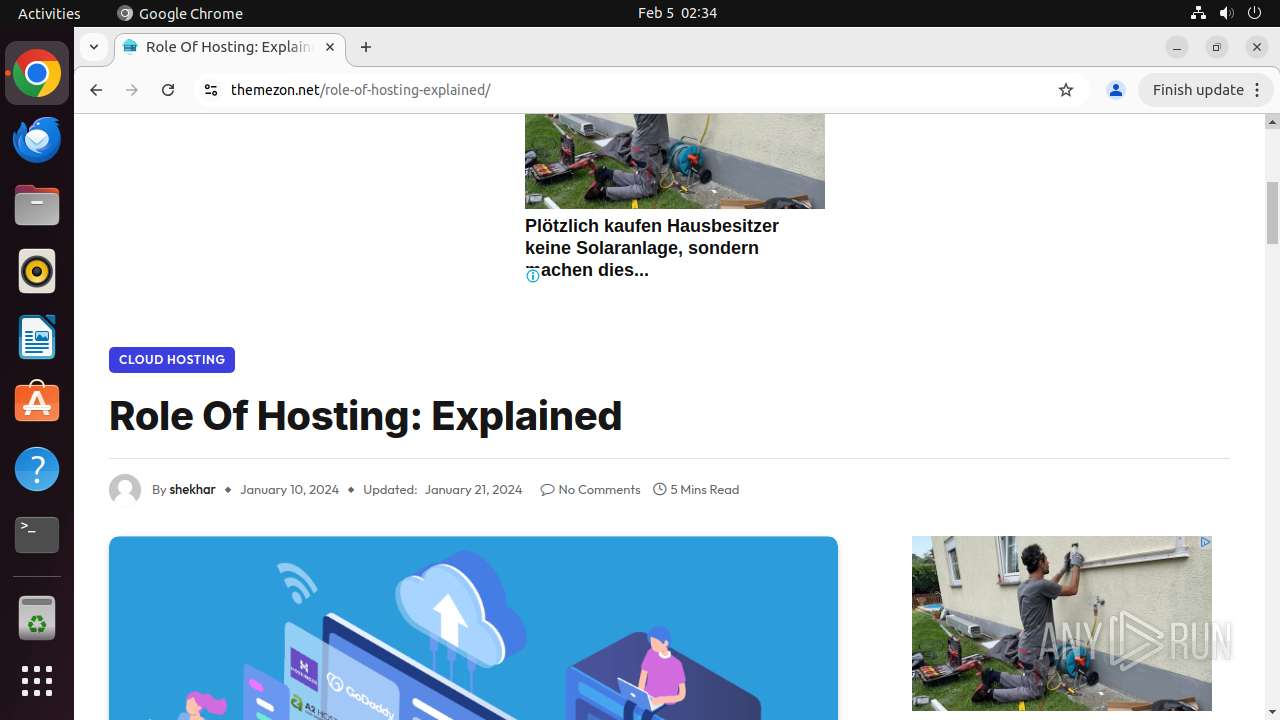This screenshot has width=1280, height=720.
Task: Open the Help icon in dock
Action: [x=37, y=469]
